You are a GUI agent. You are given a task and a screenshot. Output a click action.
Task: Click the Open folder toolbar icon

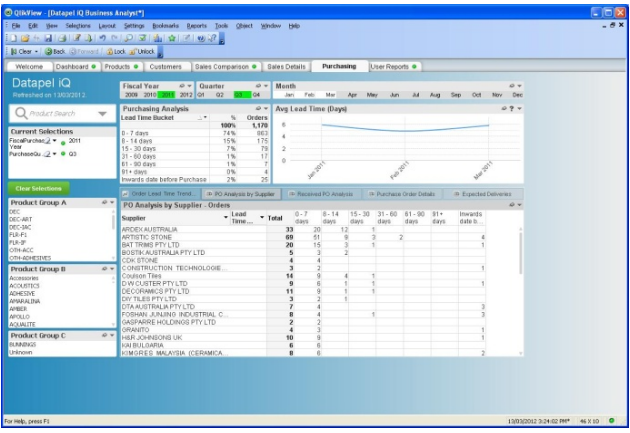[x=25, y=38]
